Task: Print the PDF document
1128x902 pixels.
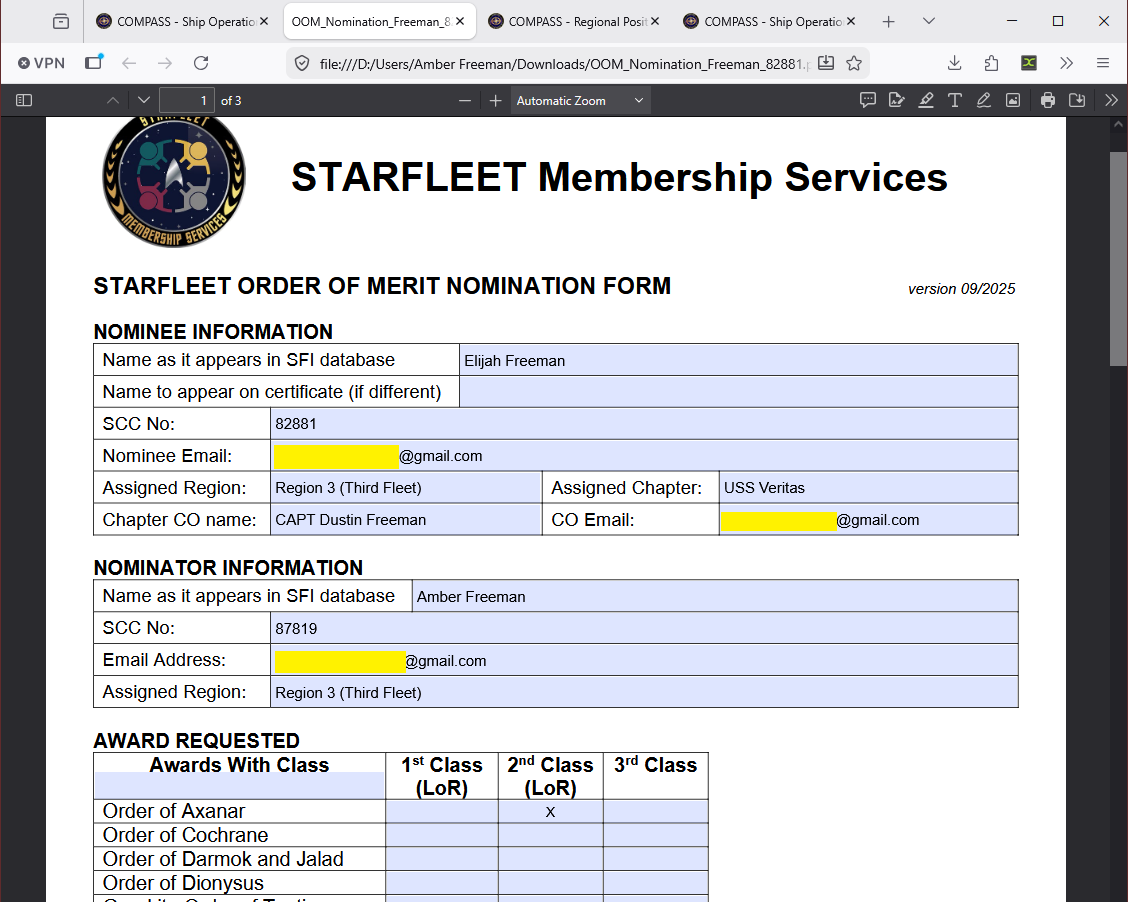Action: click(x=1048, y=101)
